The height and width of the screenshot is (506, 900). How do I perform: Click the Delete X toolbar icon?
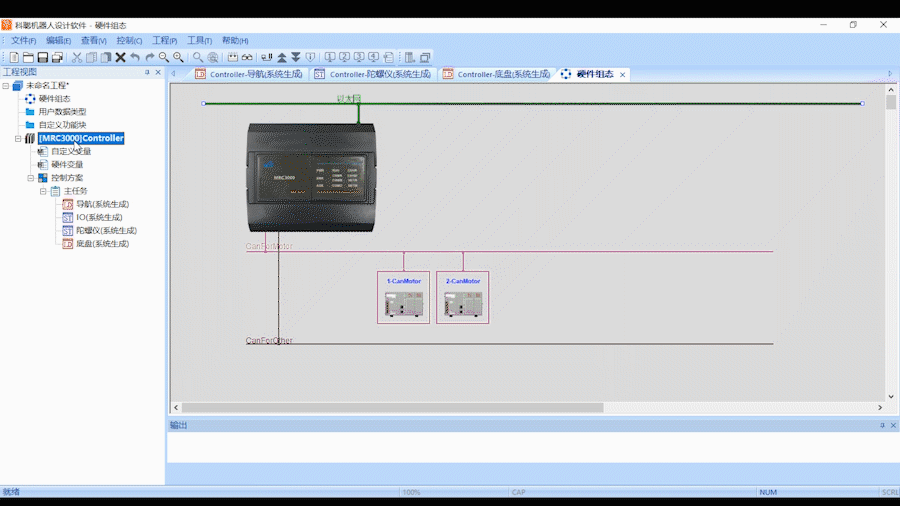[121, 57]
